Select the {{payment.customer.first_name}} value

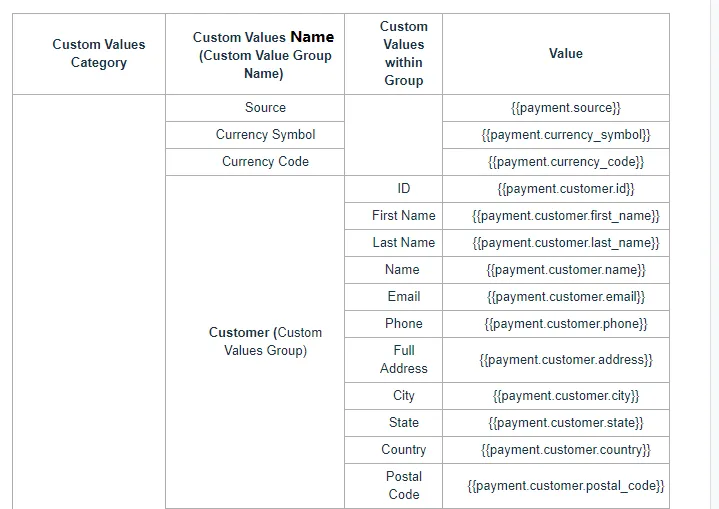[x=565, y=215]
